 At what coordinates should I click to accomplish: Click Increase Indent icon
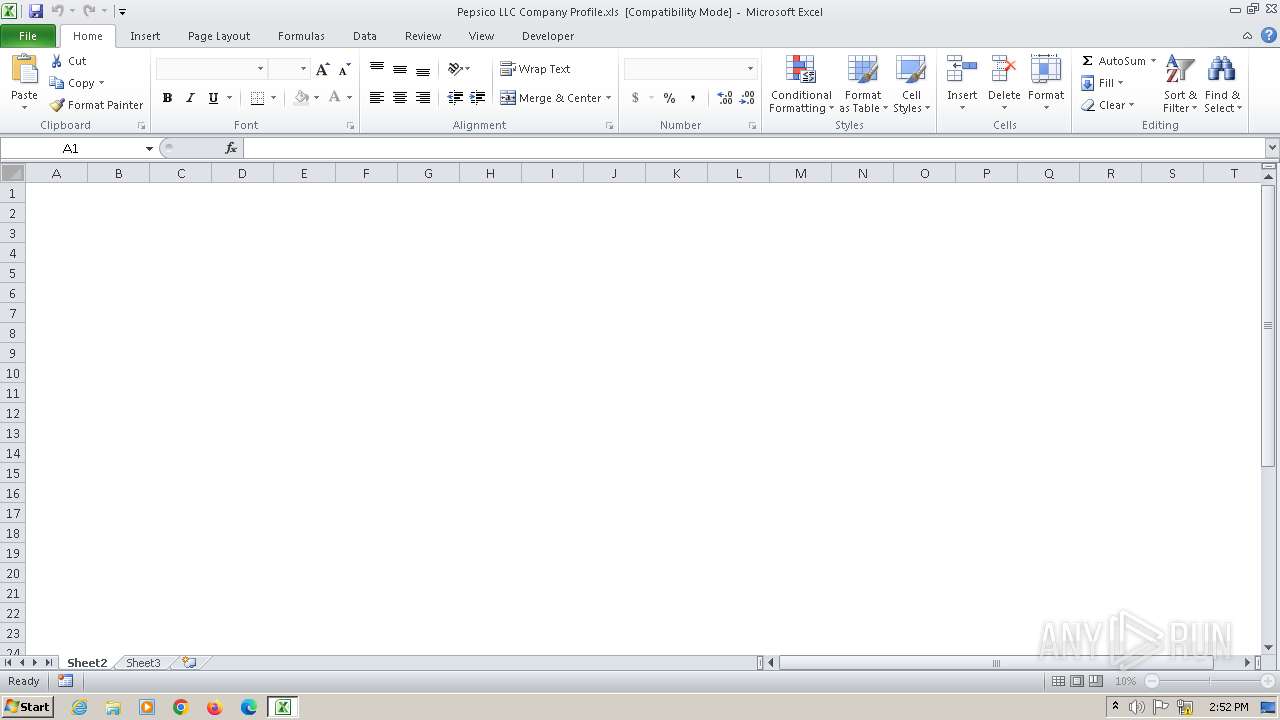click(478, 98)
